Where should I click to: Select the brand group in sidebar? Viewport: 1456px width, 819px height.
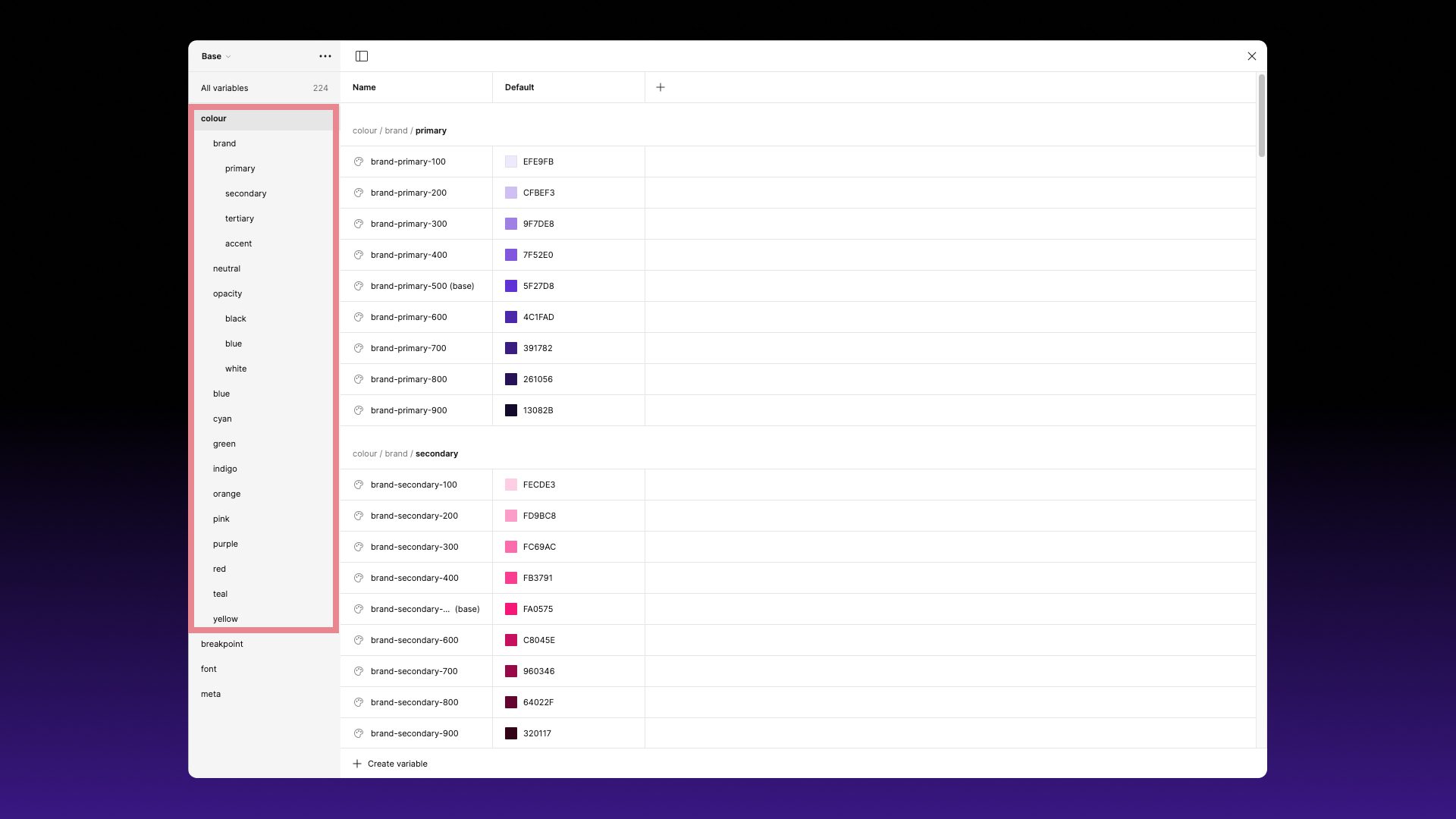pyautogui.click(x=224, y=143)
